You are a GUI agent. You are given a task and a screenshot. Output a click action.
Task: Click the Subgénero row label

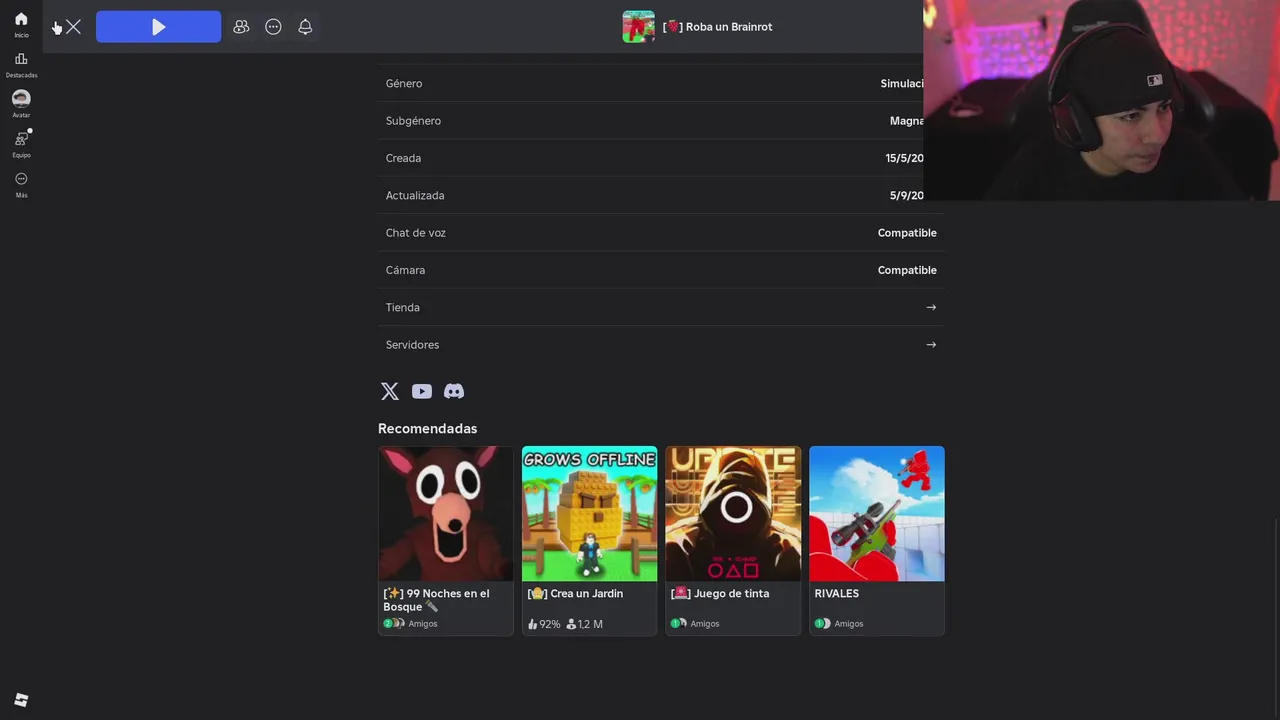(x=413, y=121)
